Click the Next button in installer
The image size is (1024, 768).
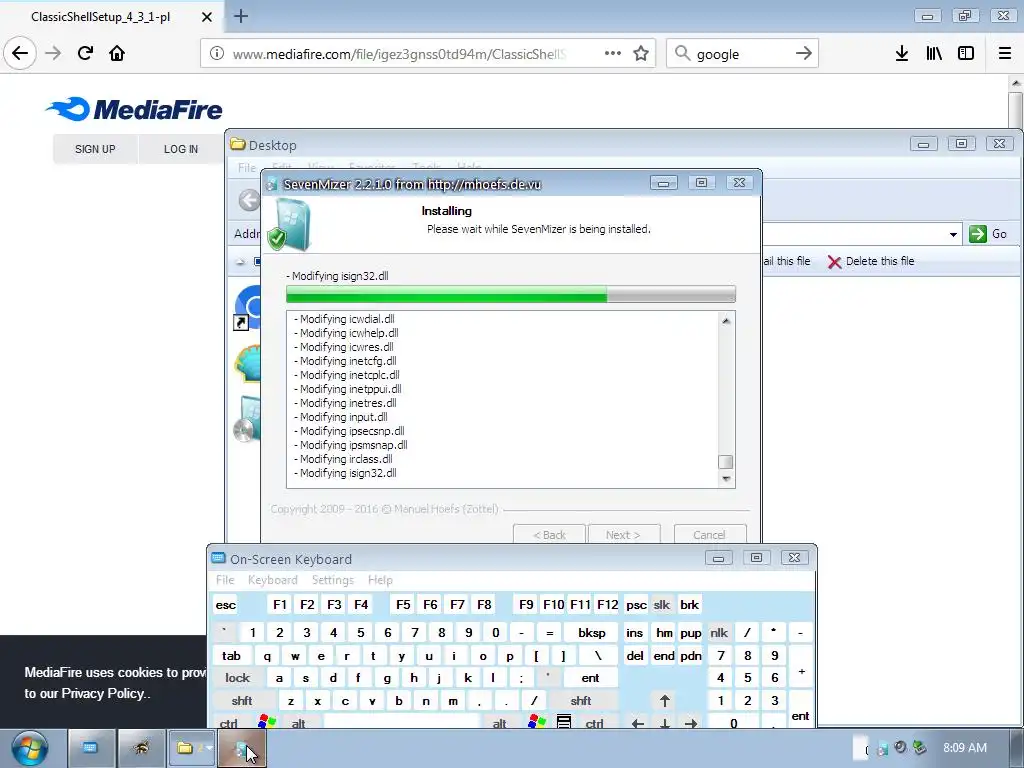click(623, 535)
